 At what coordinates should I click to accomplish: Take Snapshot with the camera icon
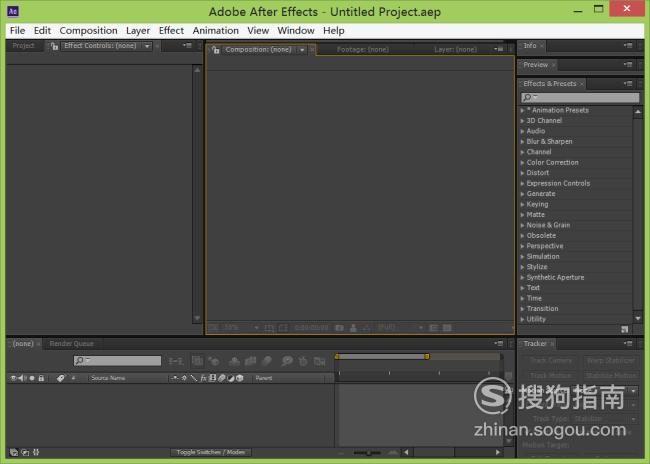[339, 328]
